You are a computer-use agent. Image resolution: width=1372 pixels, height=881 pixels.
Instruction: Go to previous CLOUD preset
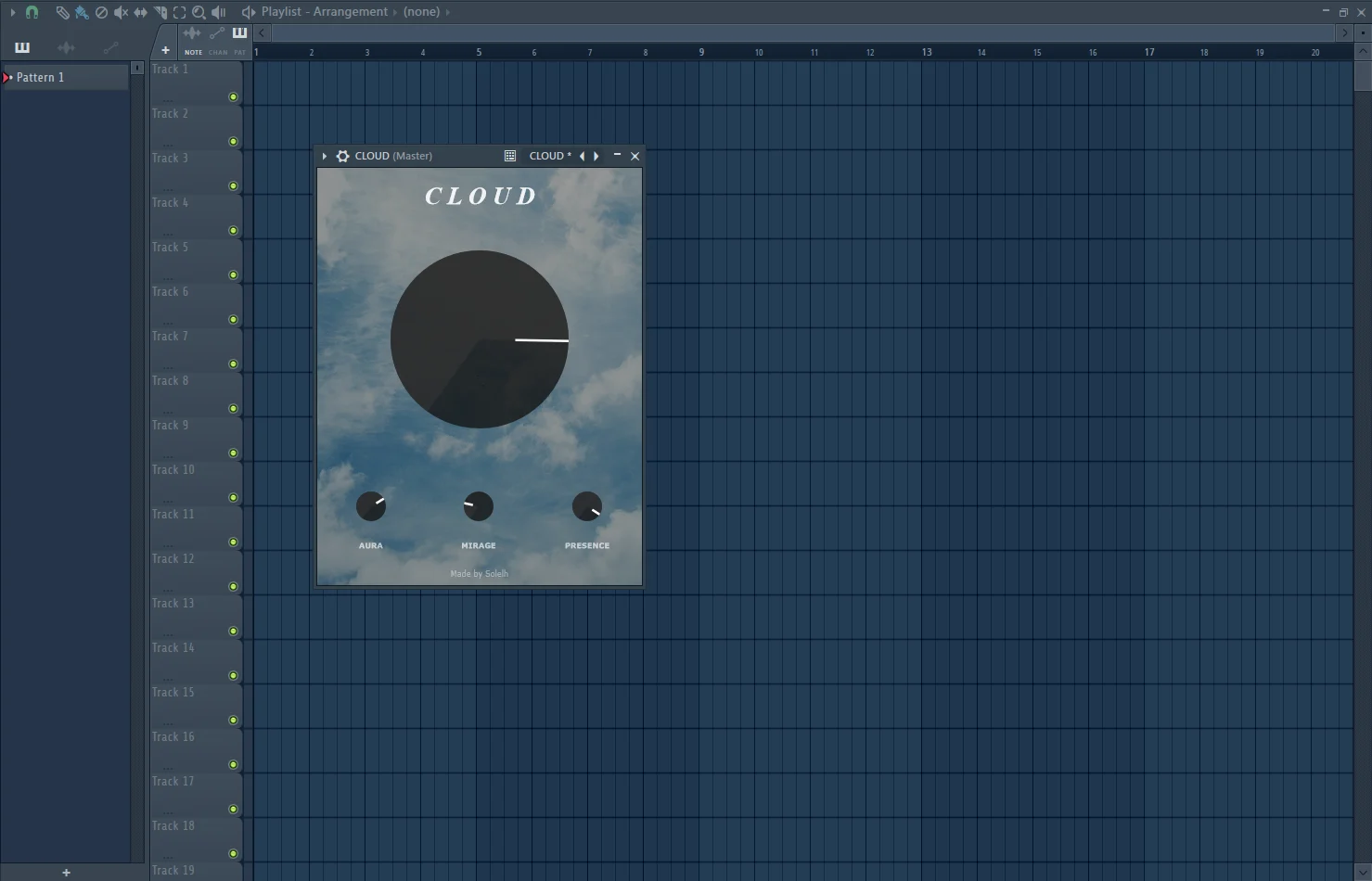point(582,156)
